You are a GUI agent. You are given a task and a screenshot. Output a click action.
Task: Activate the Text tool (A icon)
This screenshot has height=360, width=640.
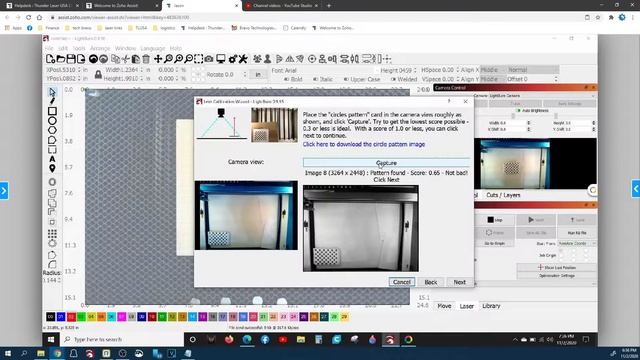[52, 159]
